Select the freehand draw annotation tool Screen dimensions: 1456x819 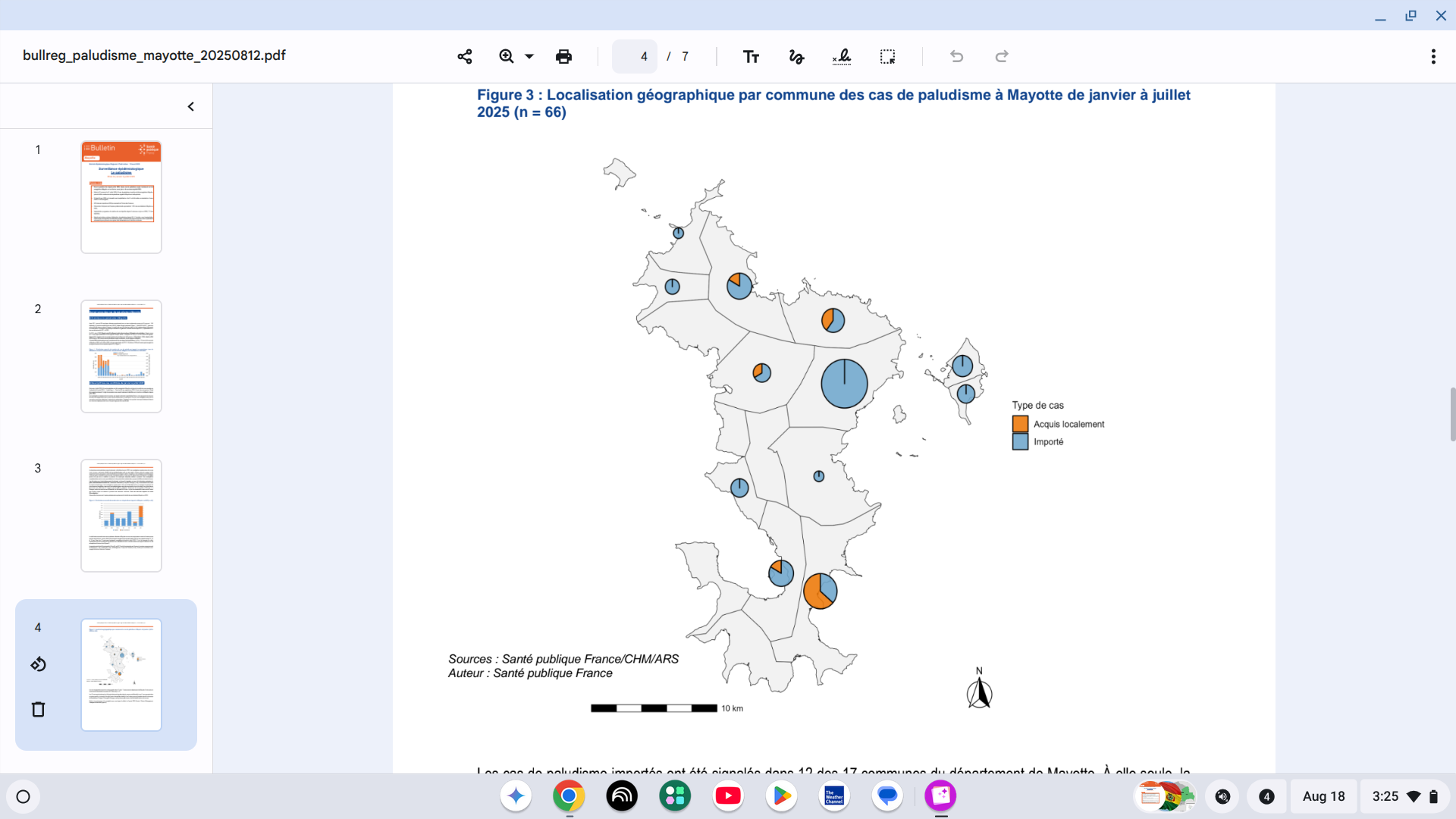pyautogui.click(x=796, y=56)
